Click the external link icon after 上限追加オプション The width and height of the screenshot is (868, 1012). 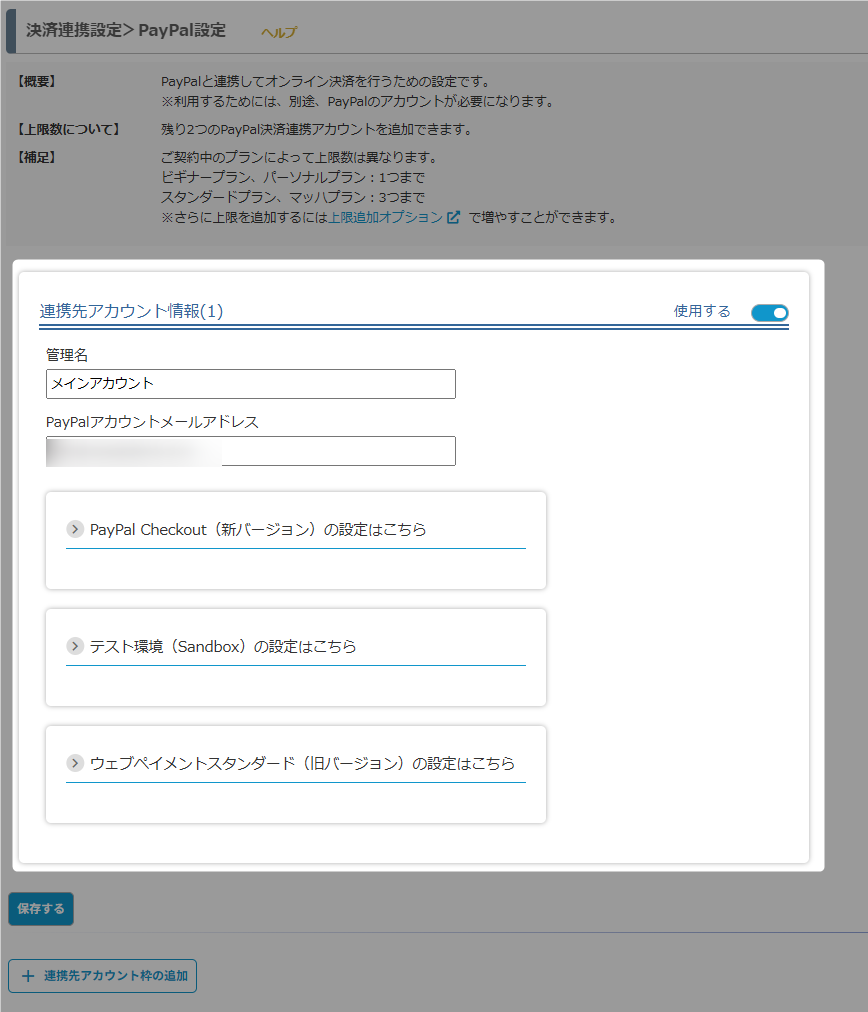coord(454,217)
